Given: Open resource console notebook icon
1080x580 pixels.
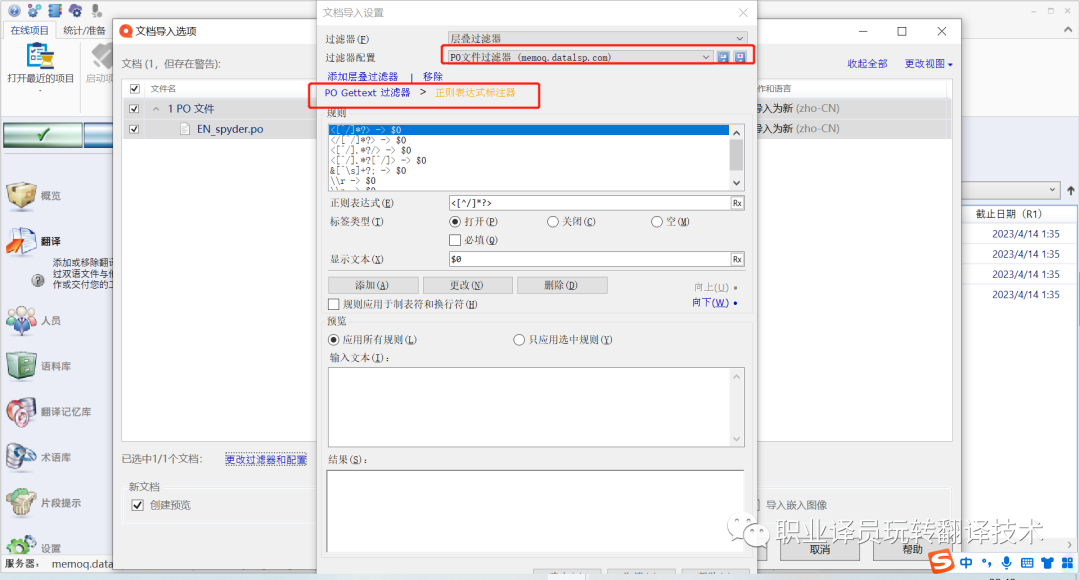Looking at the screenshot, I should (55, 10).
